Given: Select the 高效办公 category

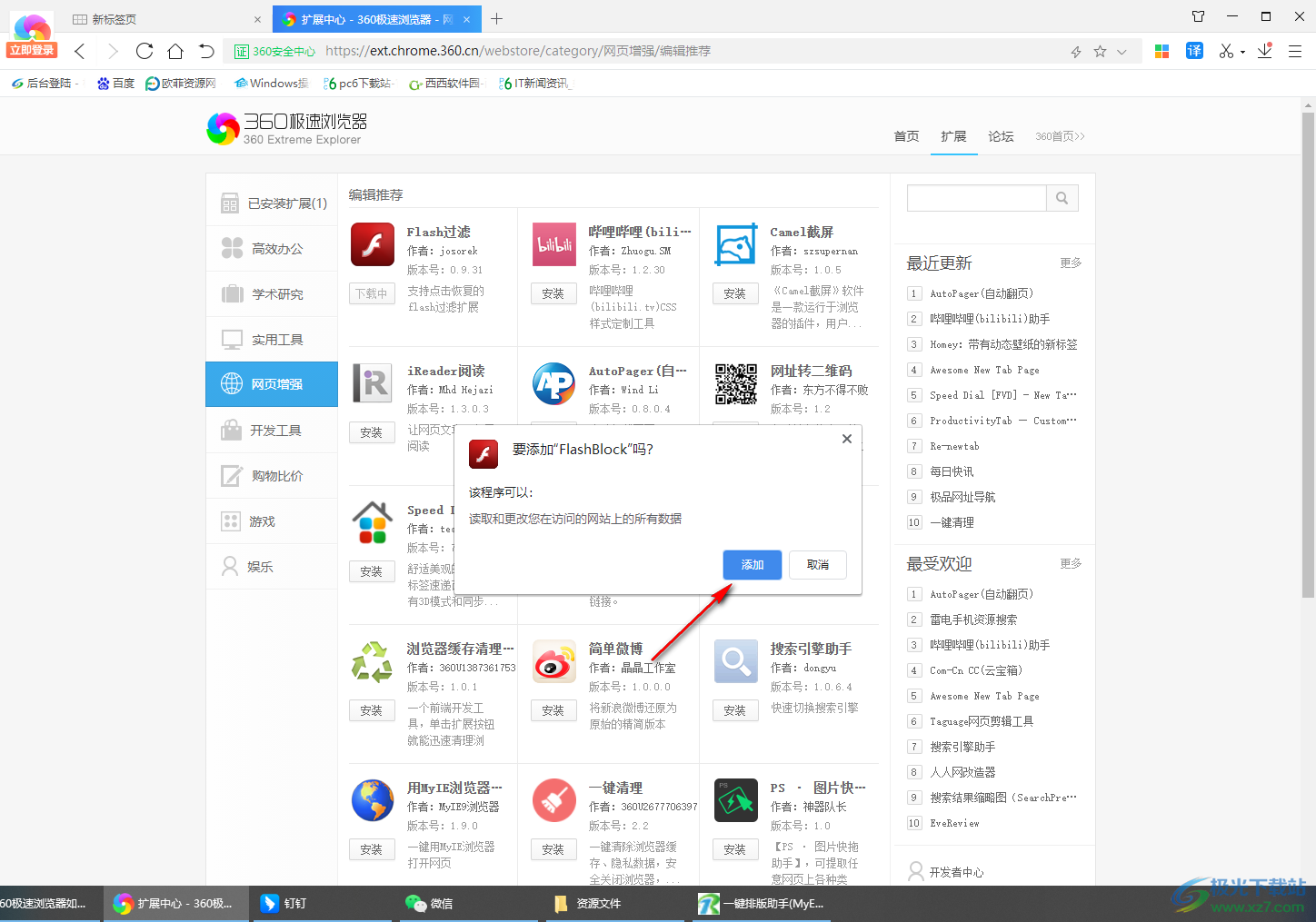Looking at the screenshot, I should coord(272,249).
